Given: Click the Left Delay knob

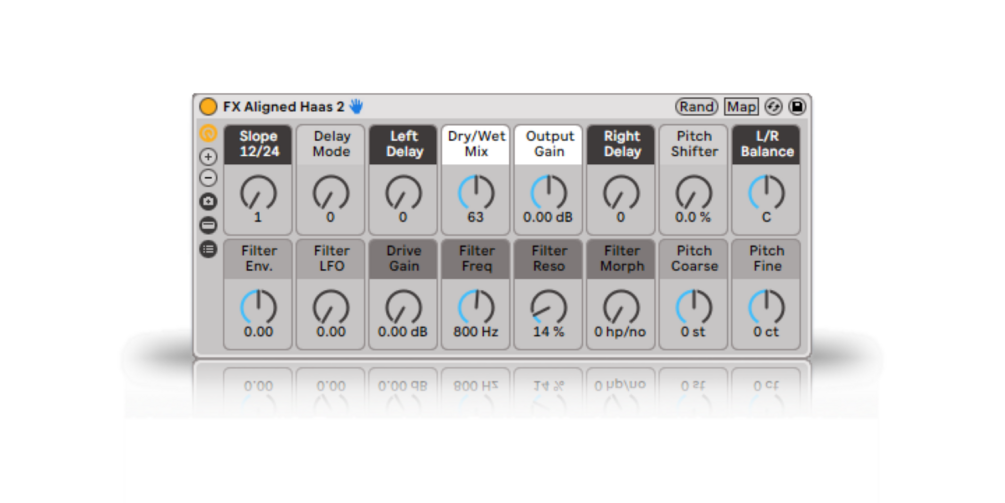Looking at the screenshot, I should tap(403, 192).
